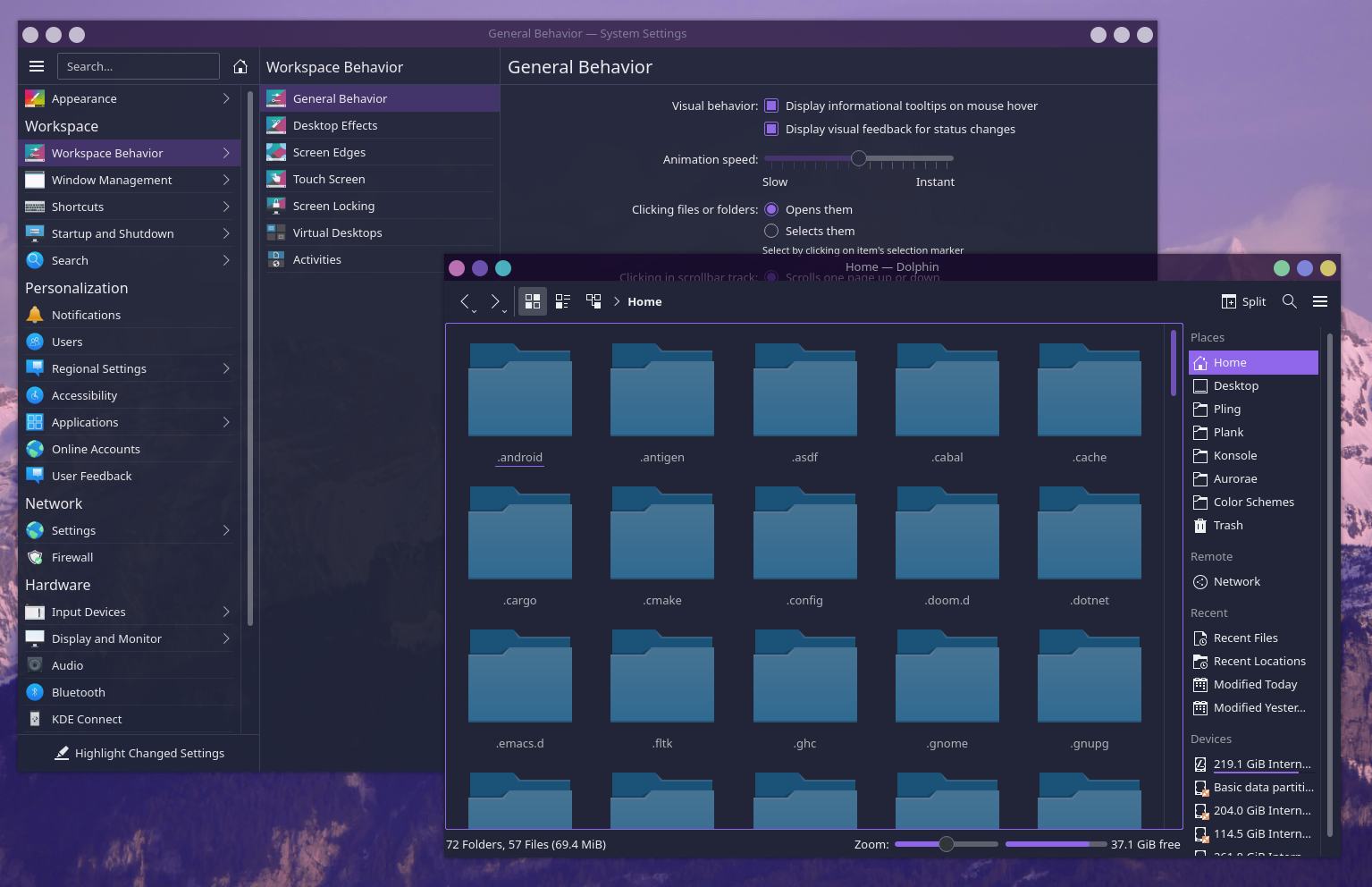Adjust the Animation speed slider
The width and height of the screenshot is (1372, 887).
coord(858,158)
